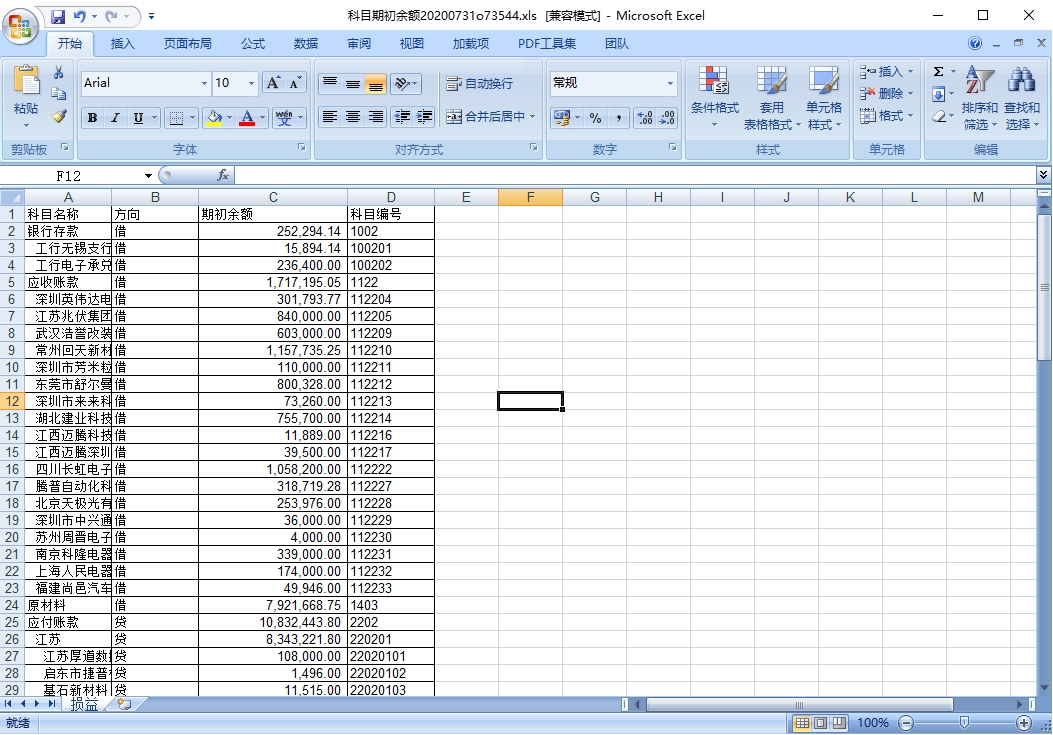
Task: Toggle Wrap Text (自动换行)
Action: click(x=479, y=84)
